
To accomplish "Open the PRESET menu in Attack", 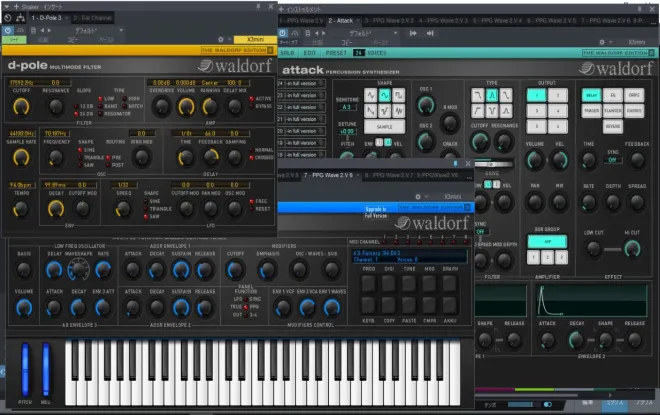I will coord(336,53).
